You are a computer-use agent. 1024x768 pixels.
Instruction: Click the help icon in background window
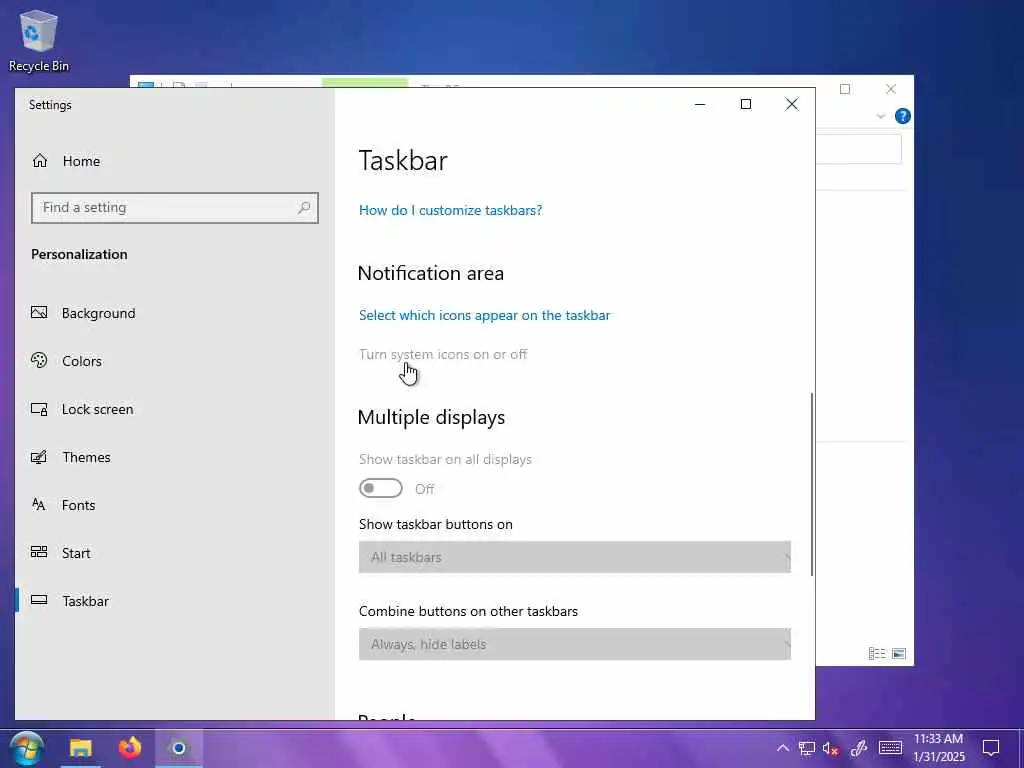point(903,116)
